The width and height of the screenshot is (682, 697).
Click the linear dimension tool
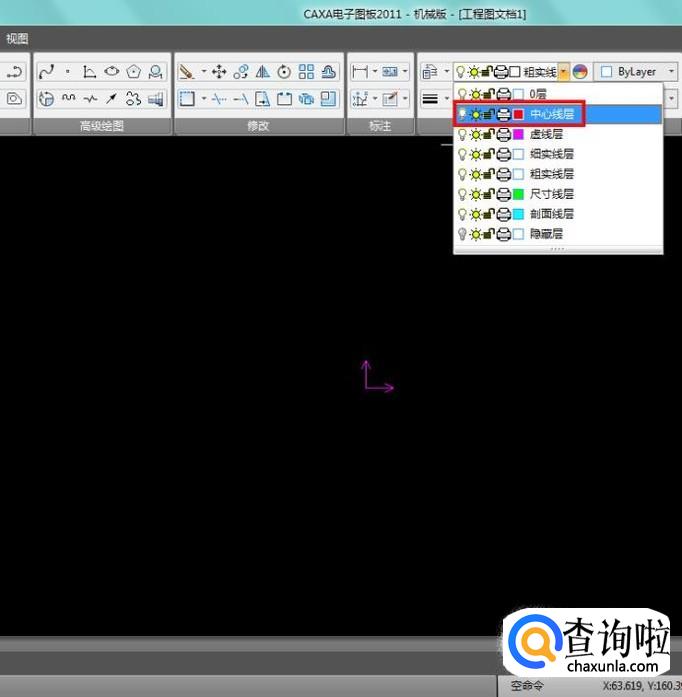coord(359,72)
